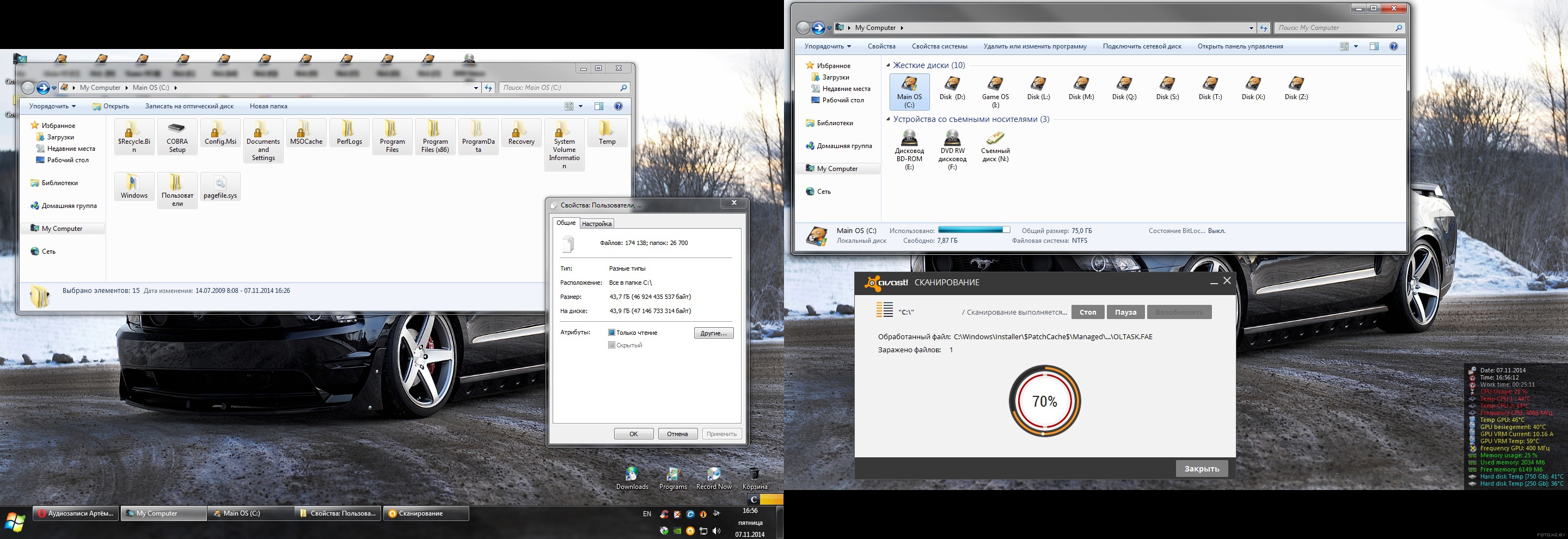
Task: Open the Windows Start button
Action: pyautogui.click(x=15, y=522)
